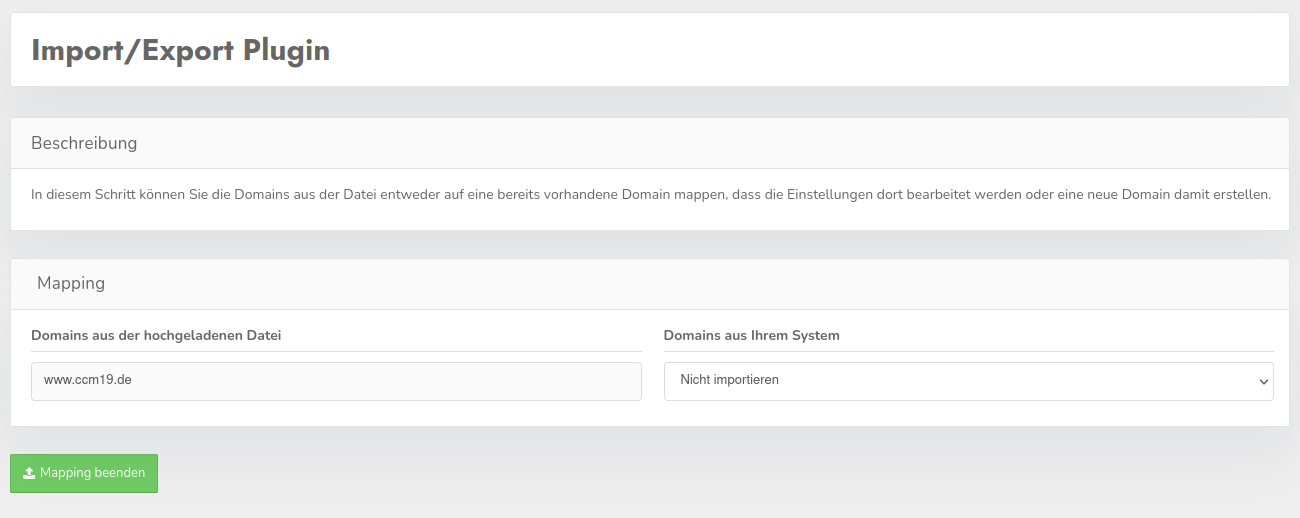Click the dropdown arrow beside Nicht importieren
Image resolution: width=1300 pixels, height=518 pixels.
coord(1264,381)
